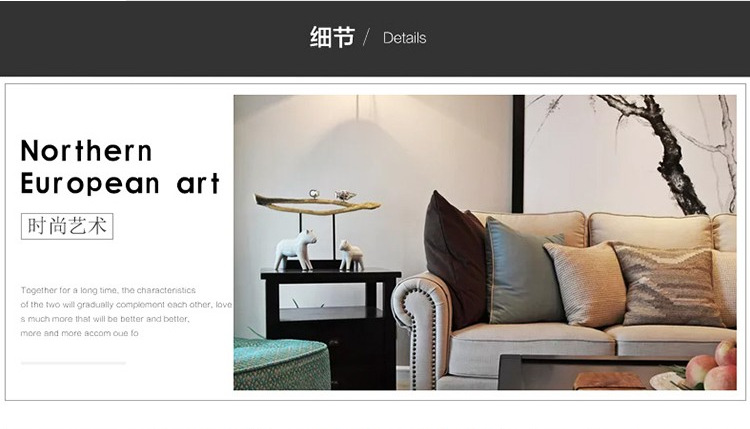Screen dimensions: 750x429
Task: Click the slash divider in the header
Action: (366, 37)
